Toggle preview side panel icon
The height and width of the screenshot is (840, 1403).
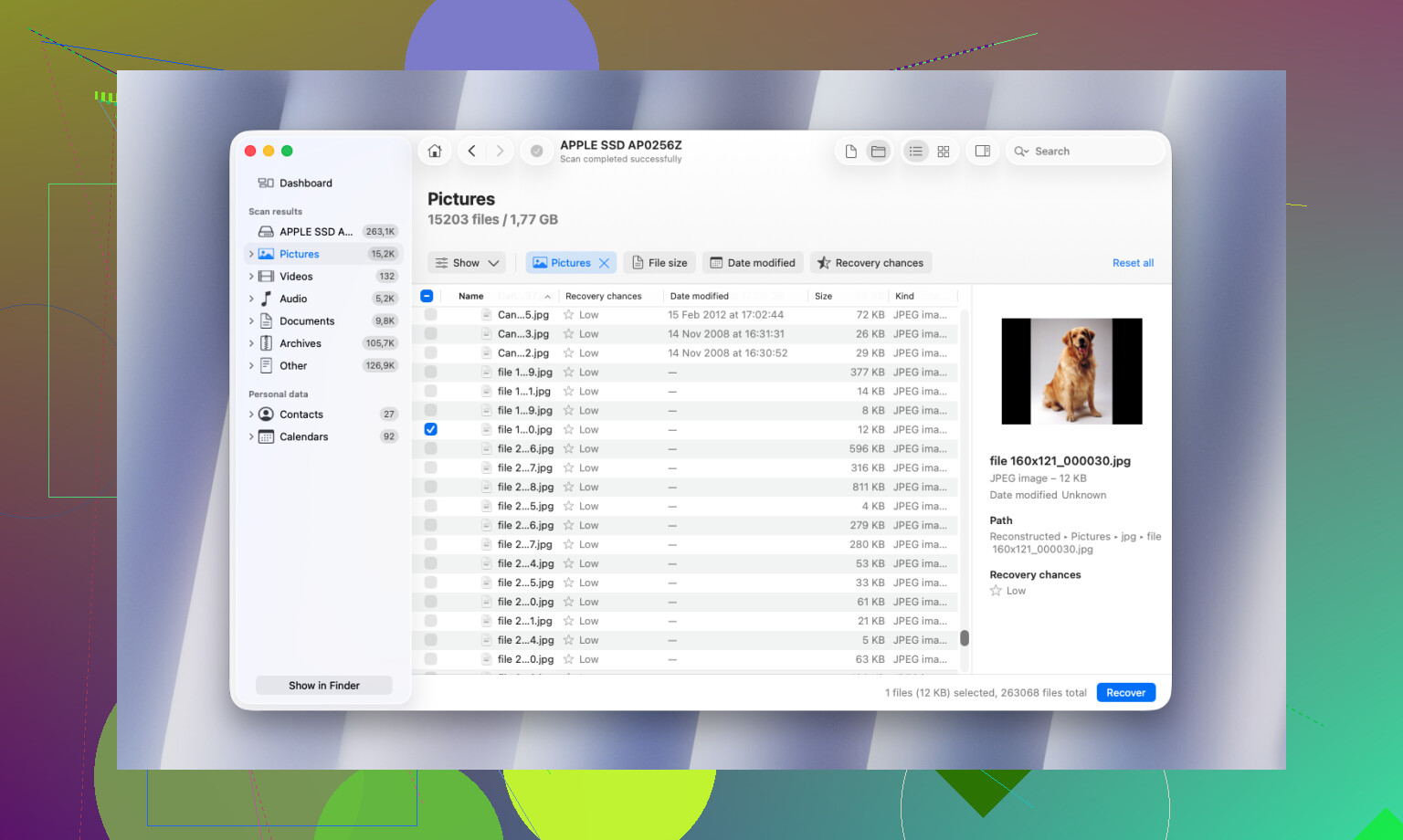coord(983,152)
